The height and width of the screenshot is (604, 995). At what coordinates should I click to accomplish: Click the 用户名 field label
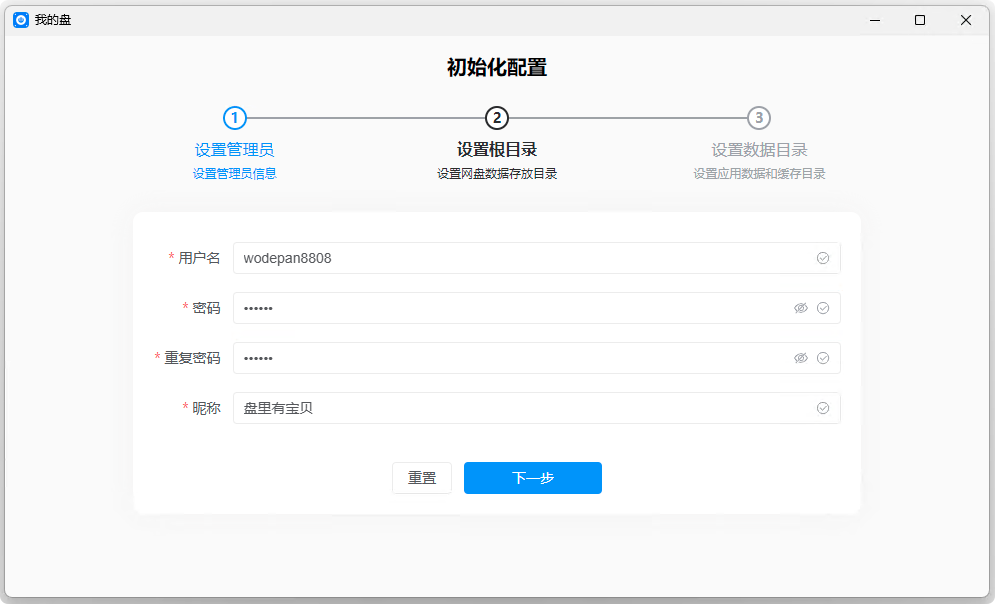199,258
